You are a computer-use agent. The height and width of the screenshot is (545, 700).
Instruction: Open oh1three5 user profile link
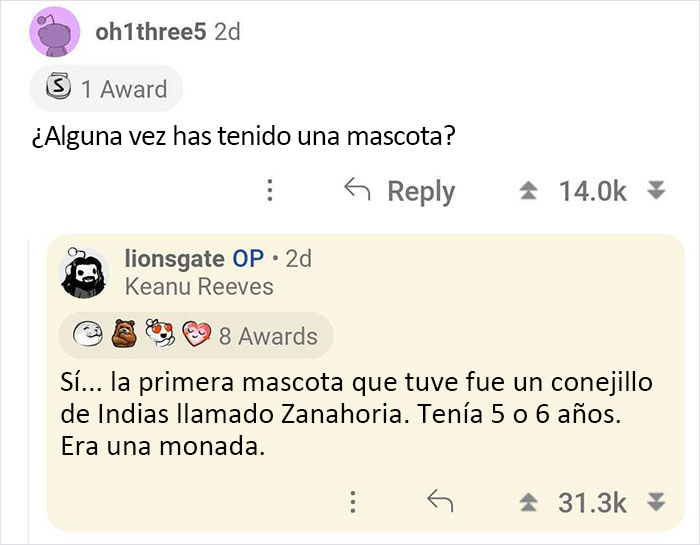coord(150,32)
